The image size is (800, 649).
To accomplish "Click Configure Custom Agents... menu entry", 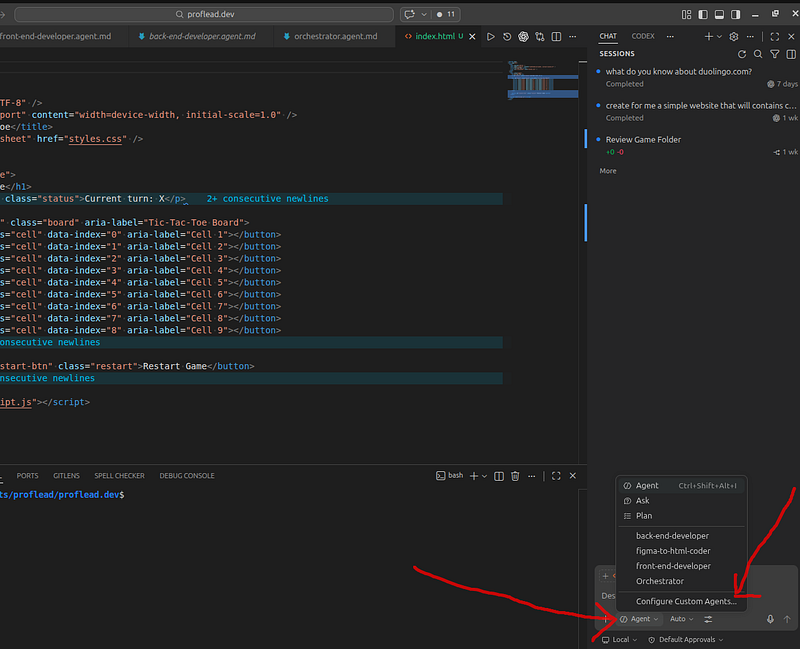I will coord(681,601).
